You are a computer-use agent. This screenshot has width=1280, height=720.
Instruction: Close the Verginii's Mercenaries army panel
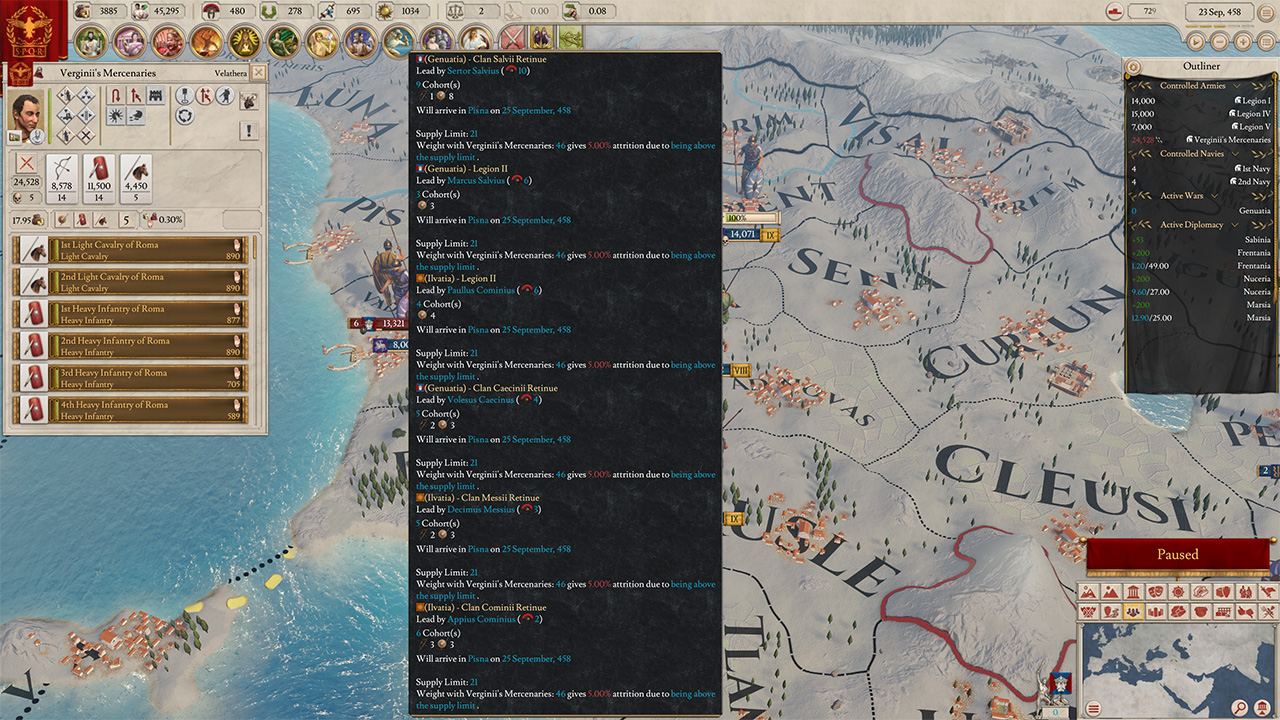point(258,72)
